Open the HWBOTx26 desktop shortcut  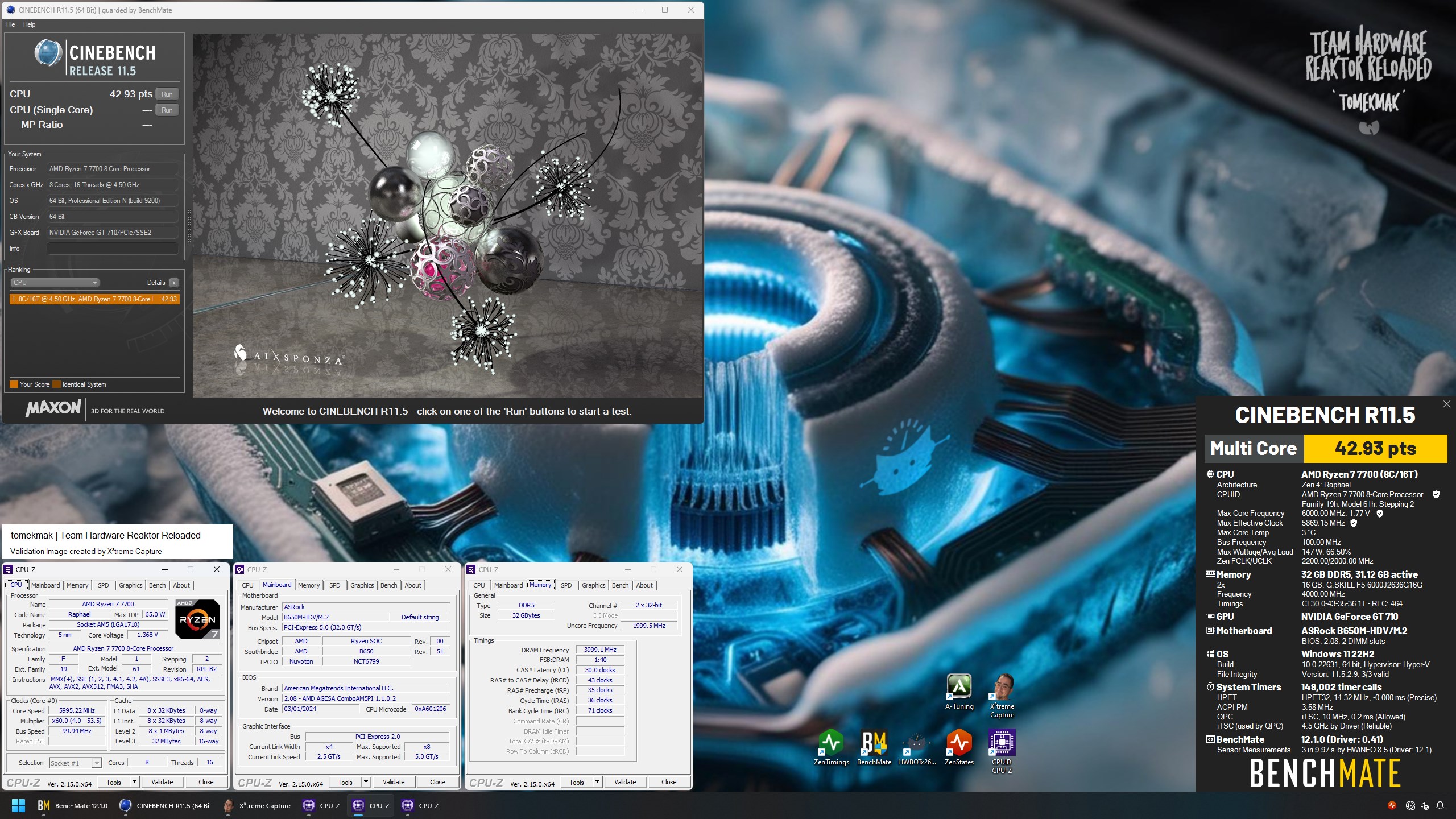[x=916, y=747]
